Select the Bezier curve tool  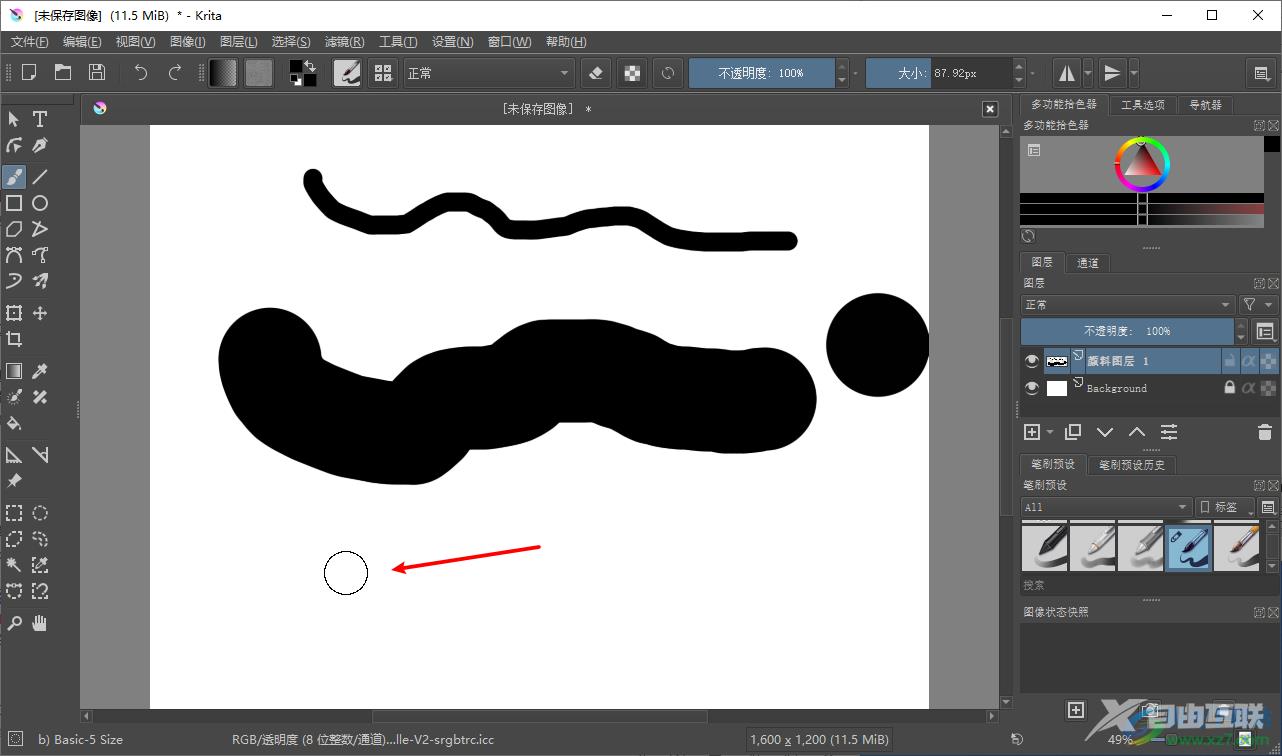tap(14, 255)
